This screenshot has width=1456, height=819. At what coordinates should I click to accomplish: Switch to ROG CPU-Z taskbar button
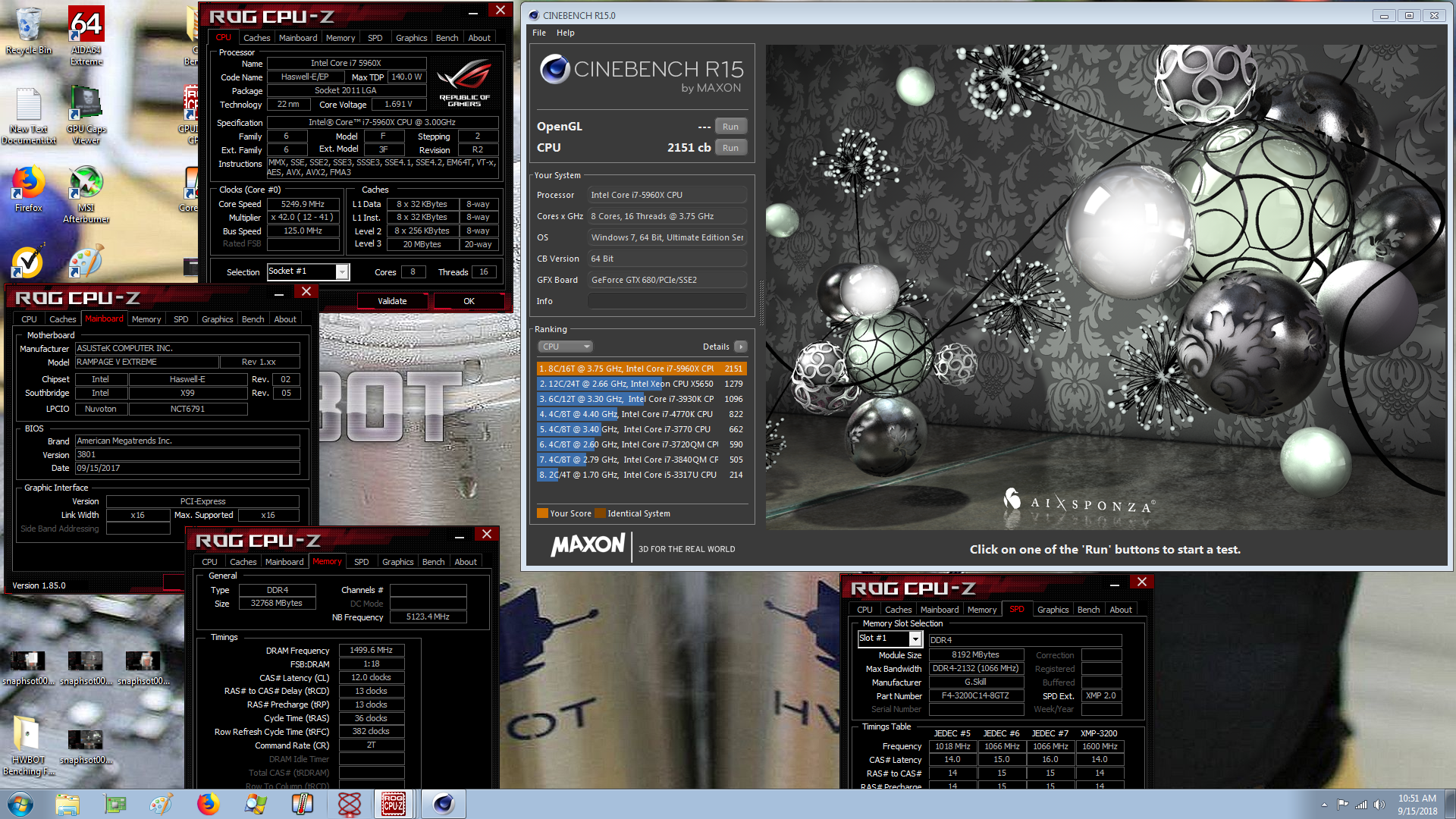click(x=394, y=804)
